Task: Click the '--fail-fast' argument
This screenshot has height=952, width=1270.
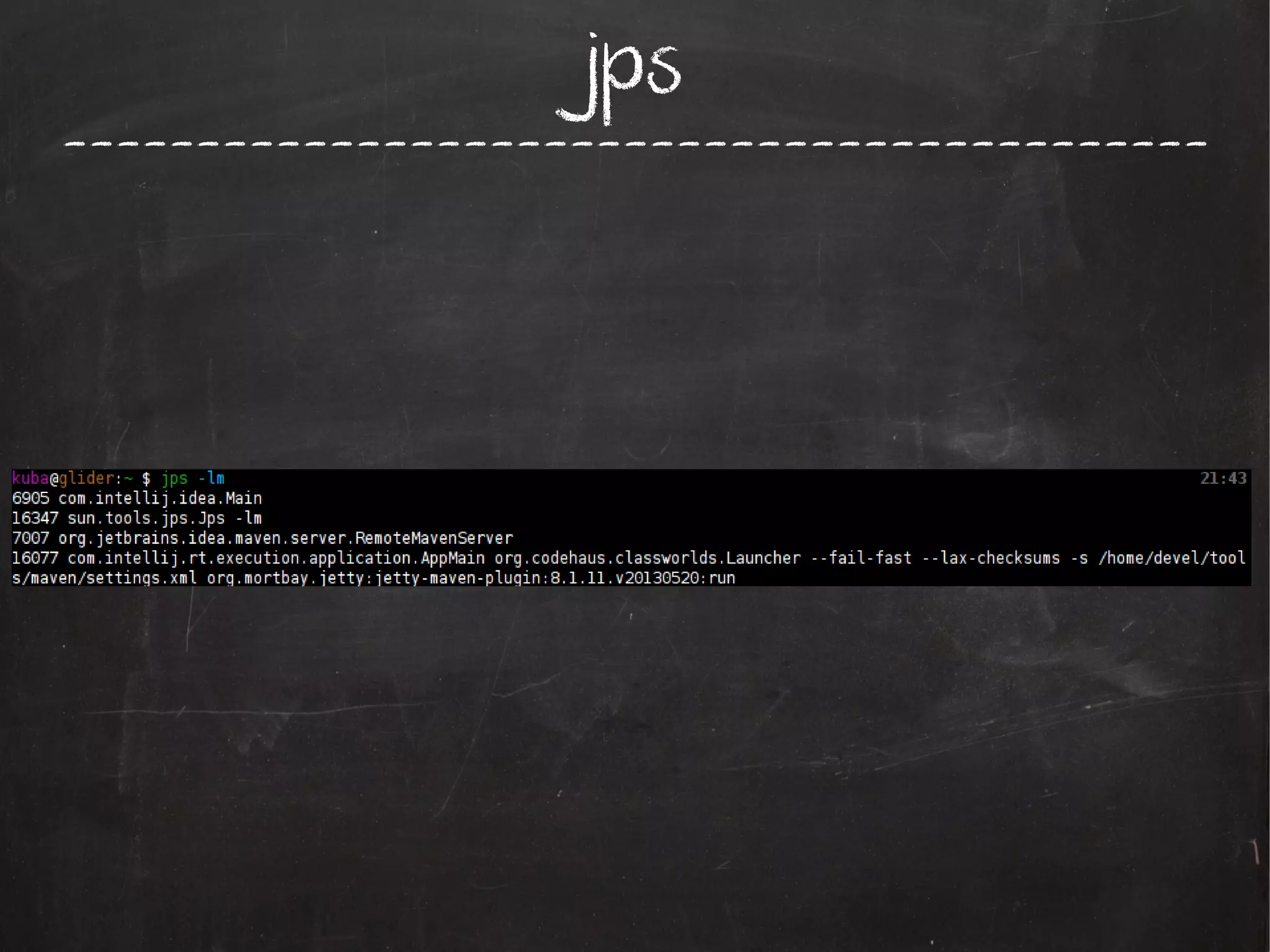Action: (x=861, y=558)
